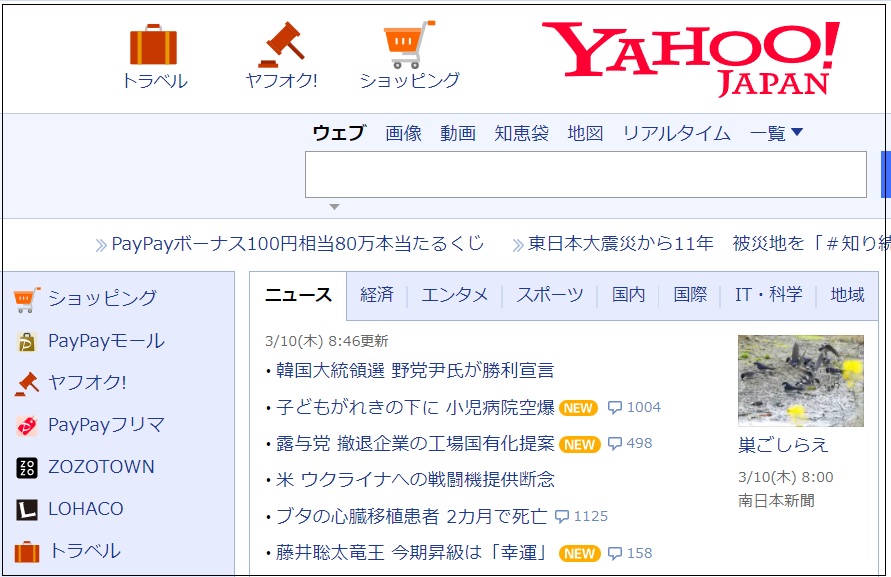Select the ウェブ search tab
891x577 pixels.
tap(339, 133)
